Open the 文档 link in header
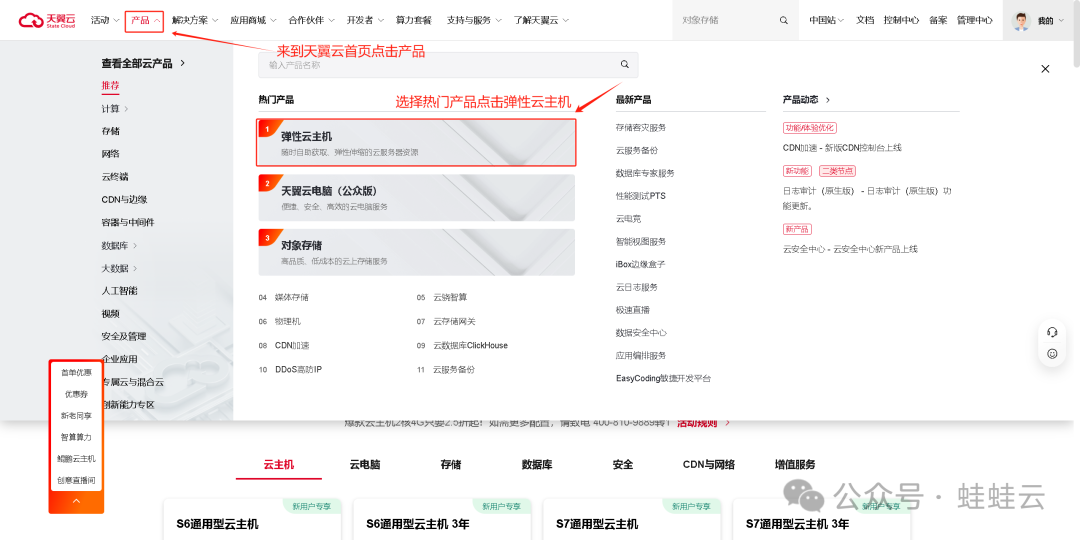 coord(865,21)
